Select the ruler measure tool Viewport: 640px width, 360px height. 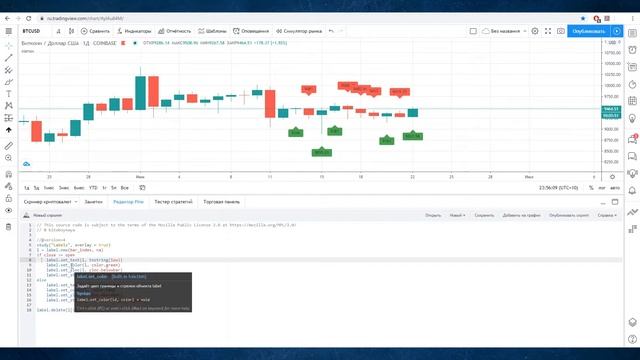pyautogui.click(x=9, y=146)
